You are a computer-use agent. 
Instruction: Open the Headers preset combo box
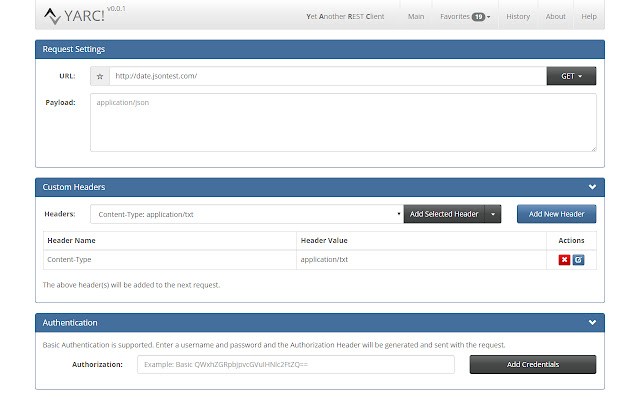point(246,214)
